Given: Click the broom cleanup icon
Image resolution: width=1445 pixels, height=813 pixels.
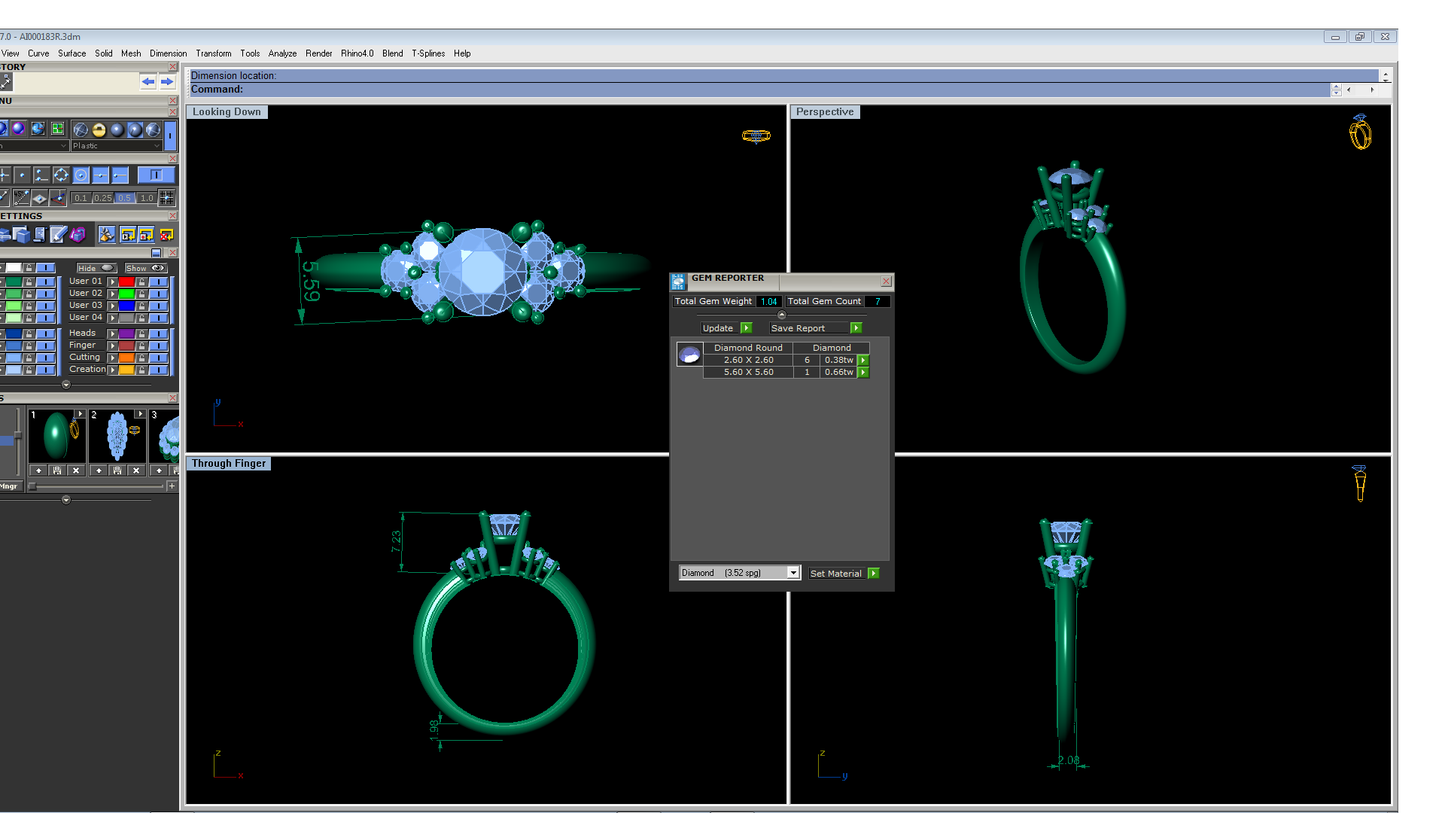Looking at the screenshot, I should point(106,234).
